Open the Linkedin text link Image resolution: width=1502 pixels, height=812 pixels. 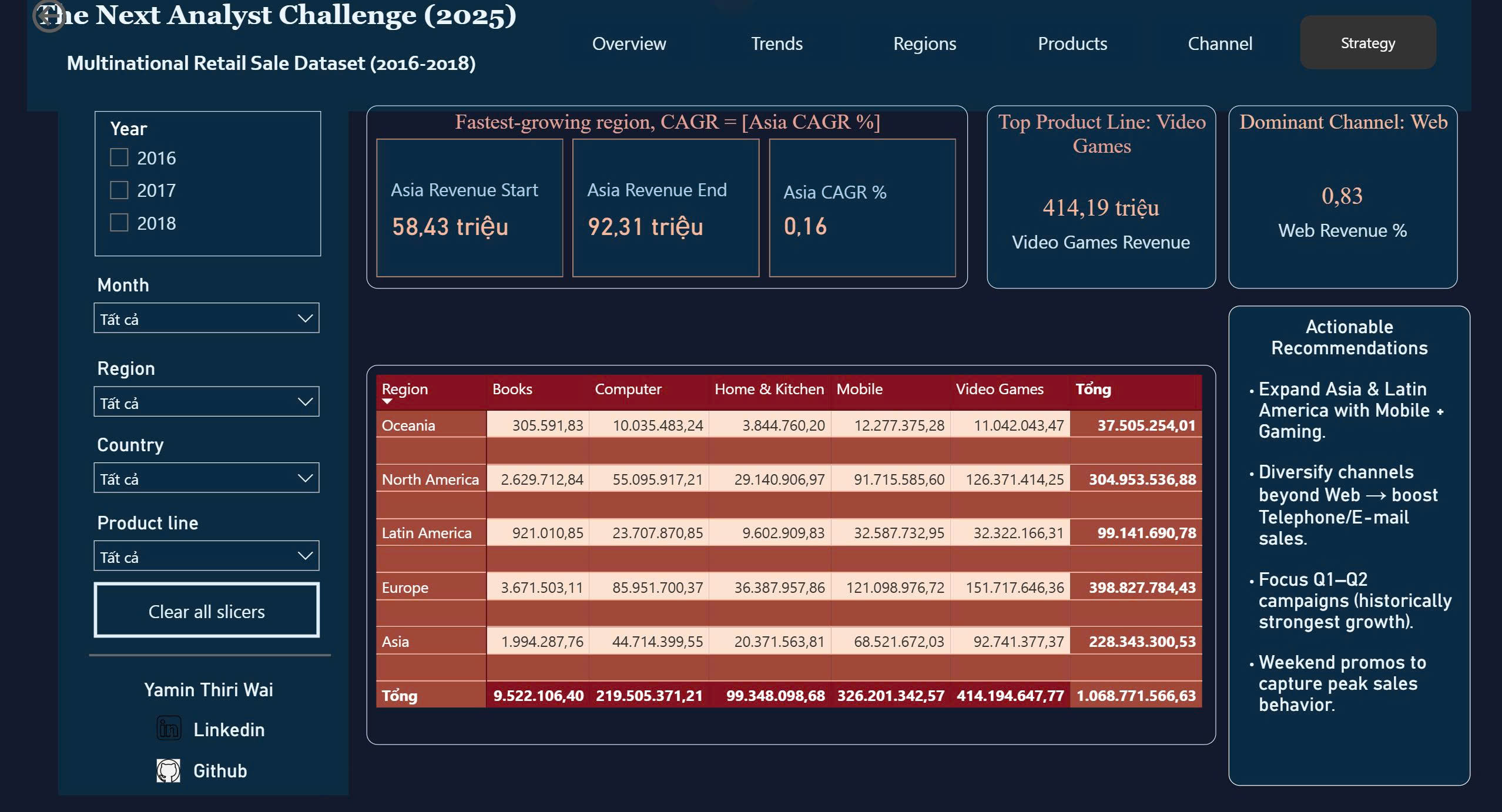[x=229, y=729]
